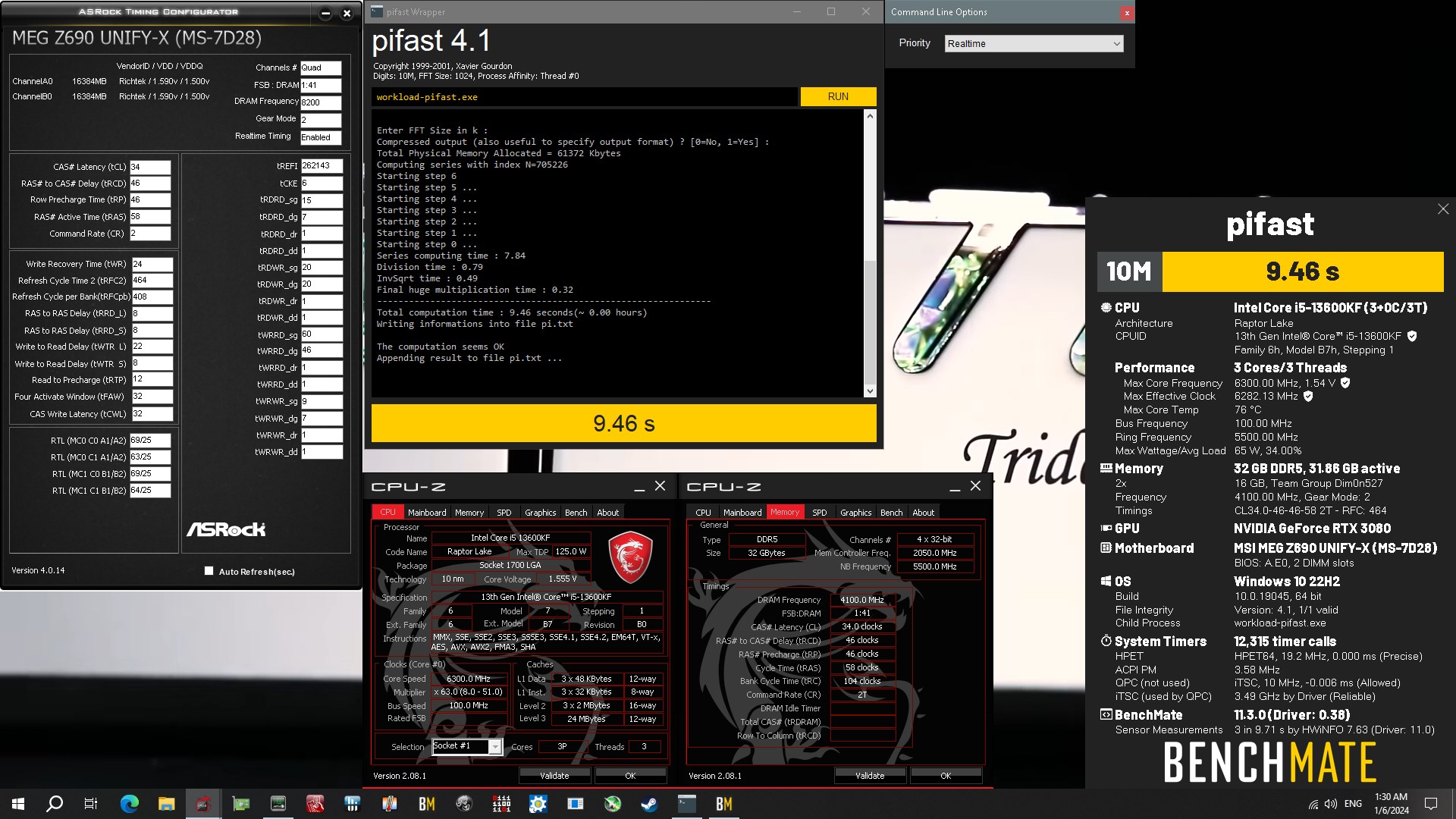Image resolution: width=1456 pixels, height=819 pixels.
Task: Click the Memory icon in BenchMate panel
Action: coord(1106,469)
